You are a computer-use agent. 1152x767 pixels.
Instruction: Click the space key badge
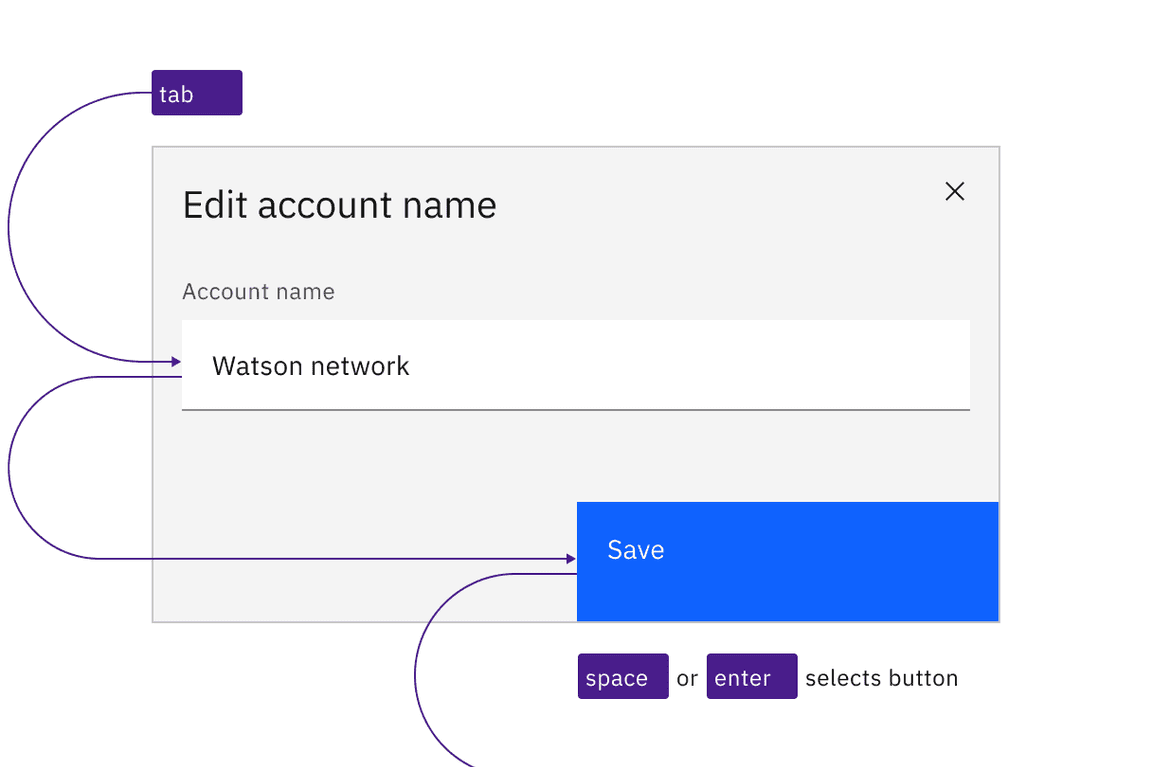pyautogui.click(x=622, y=677)
